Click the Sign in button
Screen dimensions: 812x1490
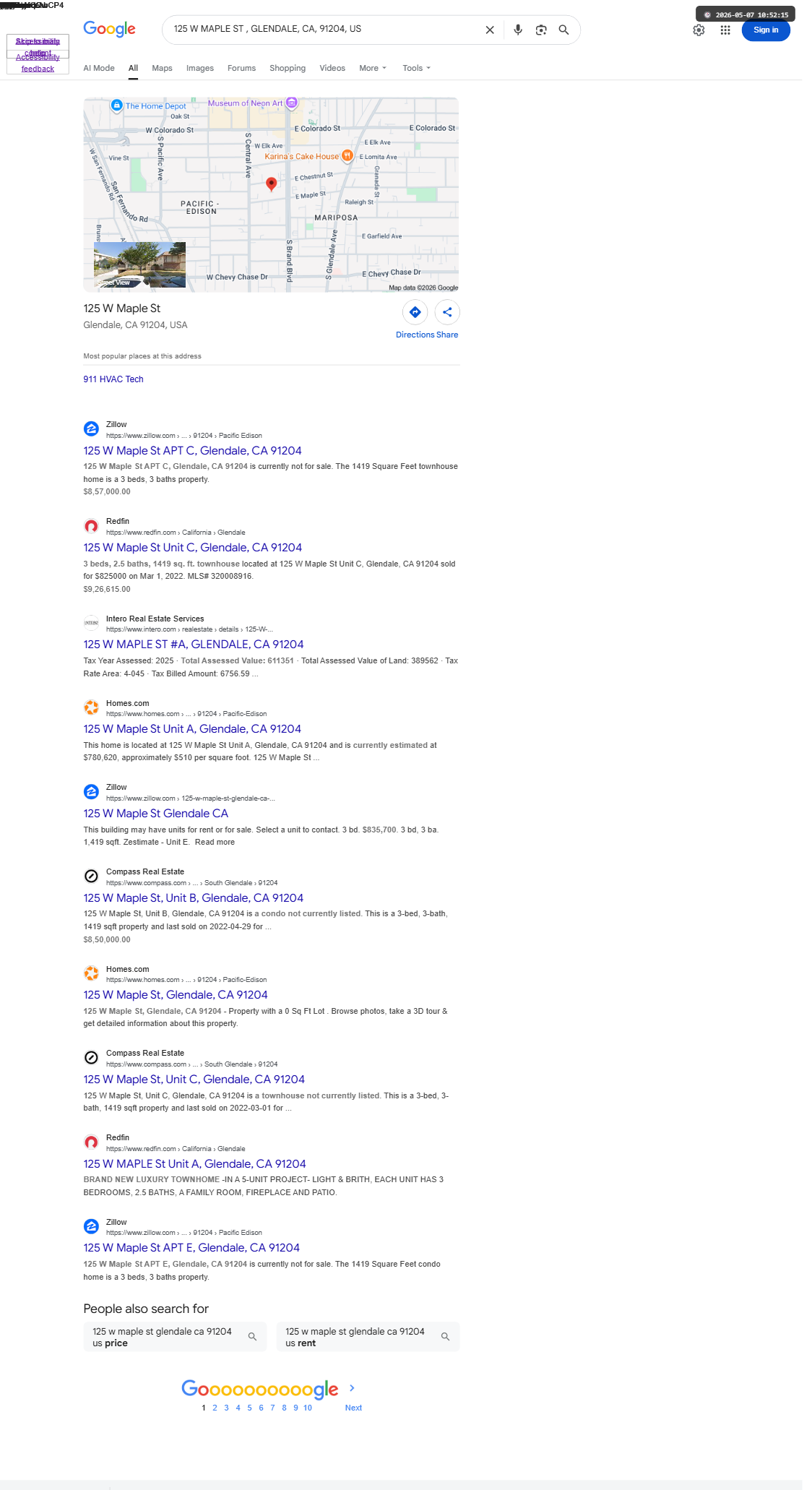tap(766, 30)
